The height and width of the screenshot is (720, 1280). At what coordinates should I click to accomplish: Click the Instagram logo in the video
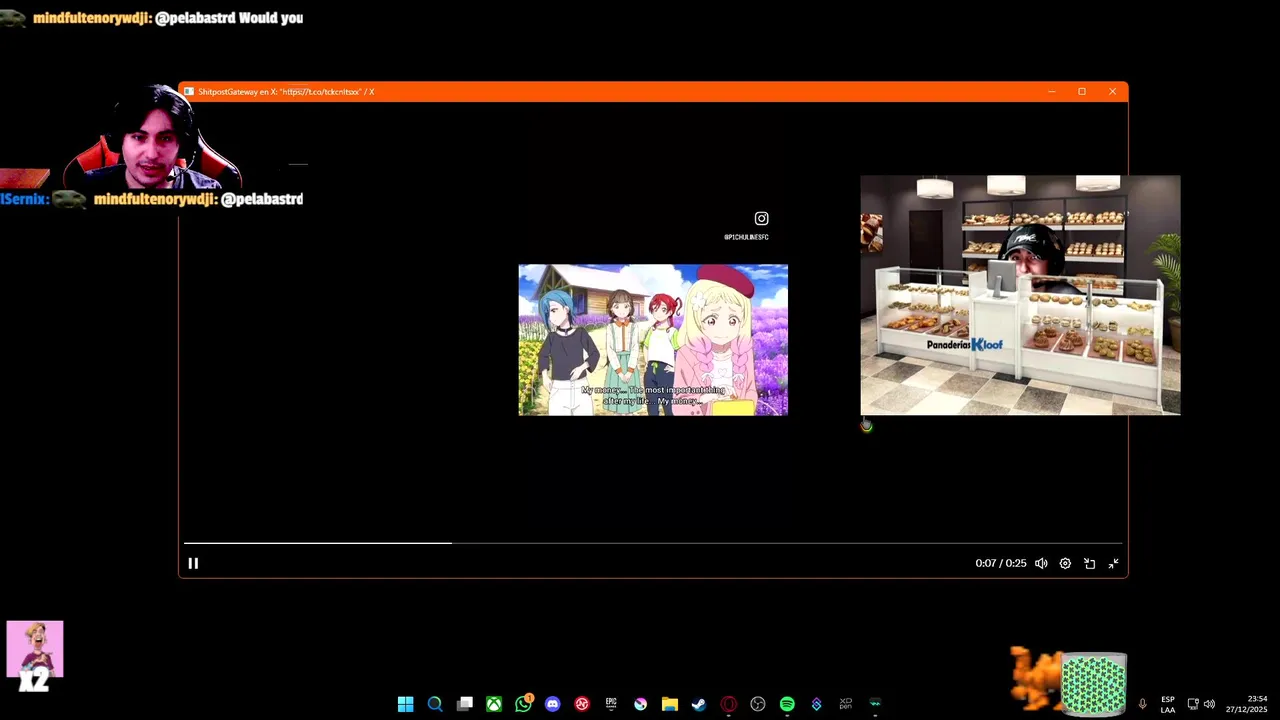click(x=761, y=218)
